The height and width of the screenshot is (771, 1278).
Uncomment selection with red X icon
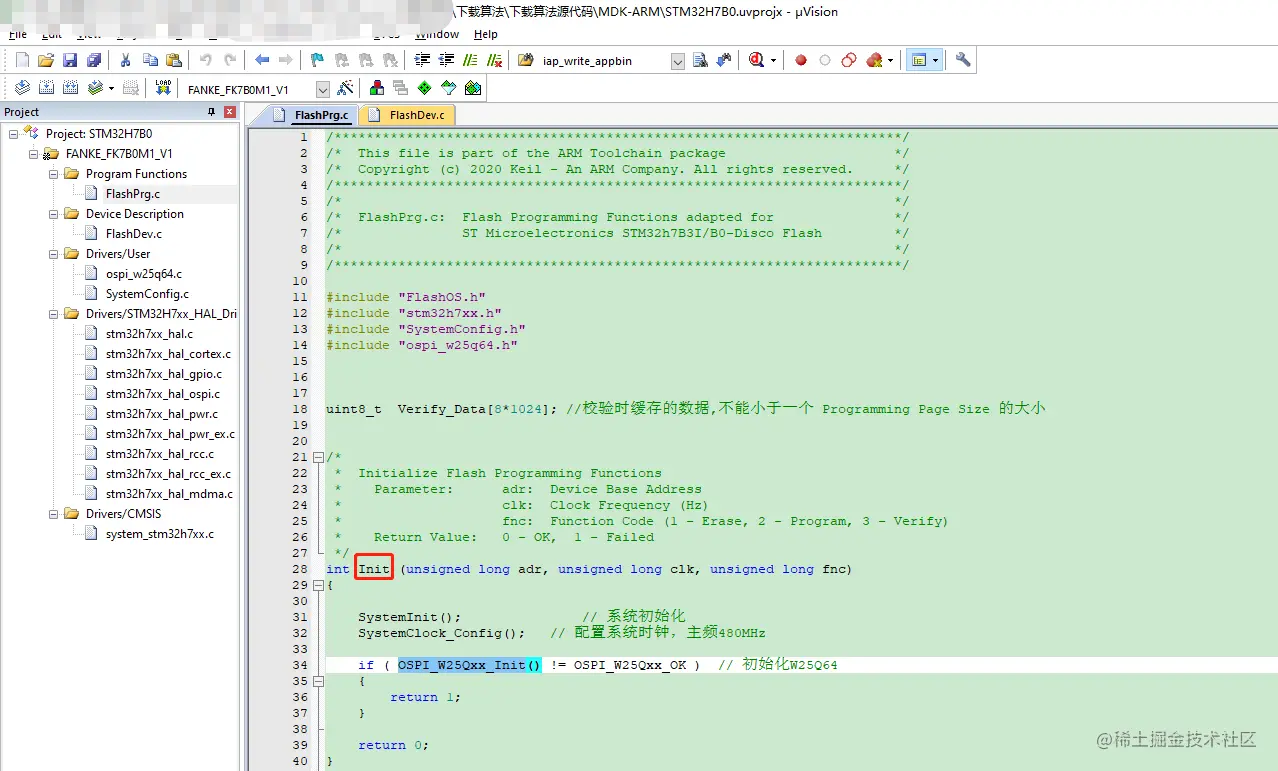(x=494, y=60)
